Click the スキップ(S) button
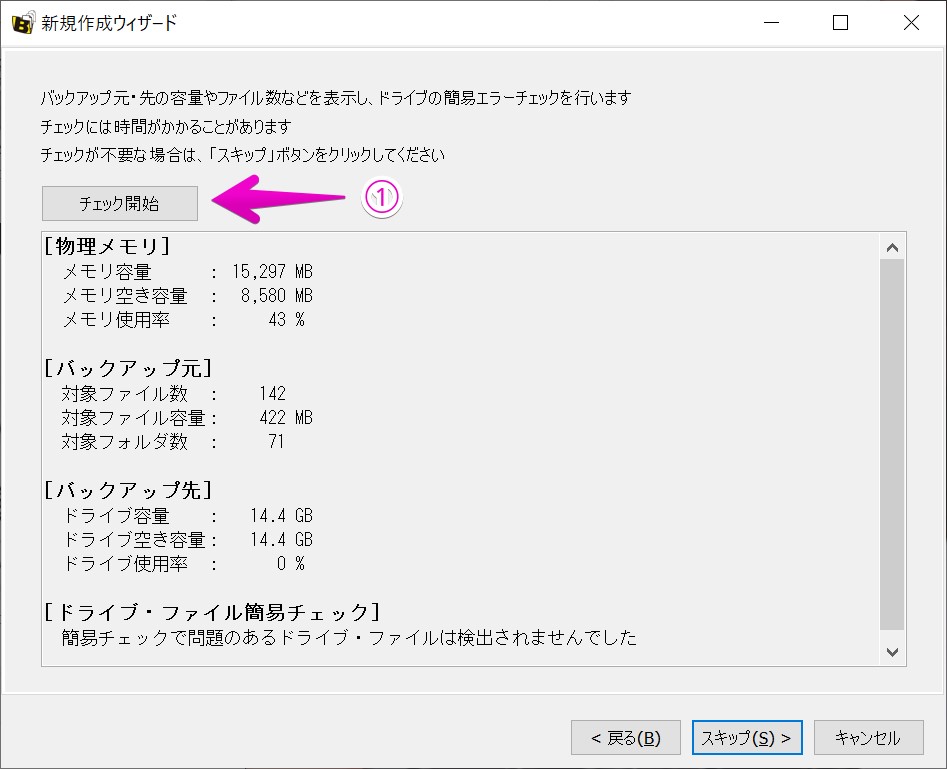This screenshot has width=947, height=769. 747,738
